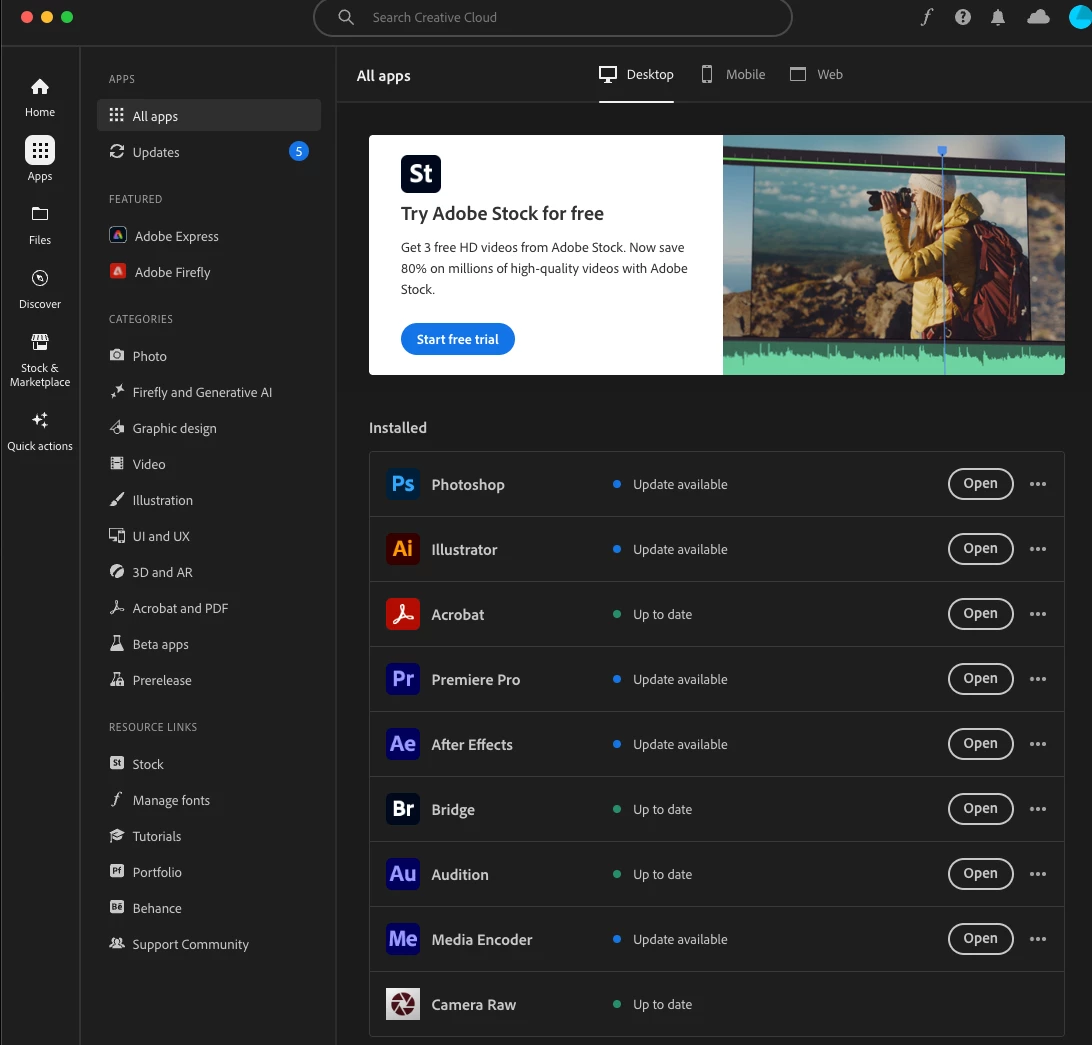Open more options for Media Encoder

(x=1038, y=938)
